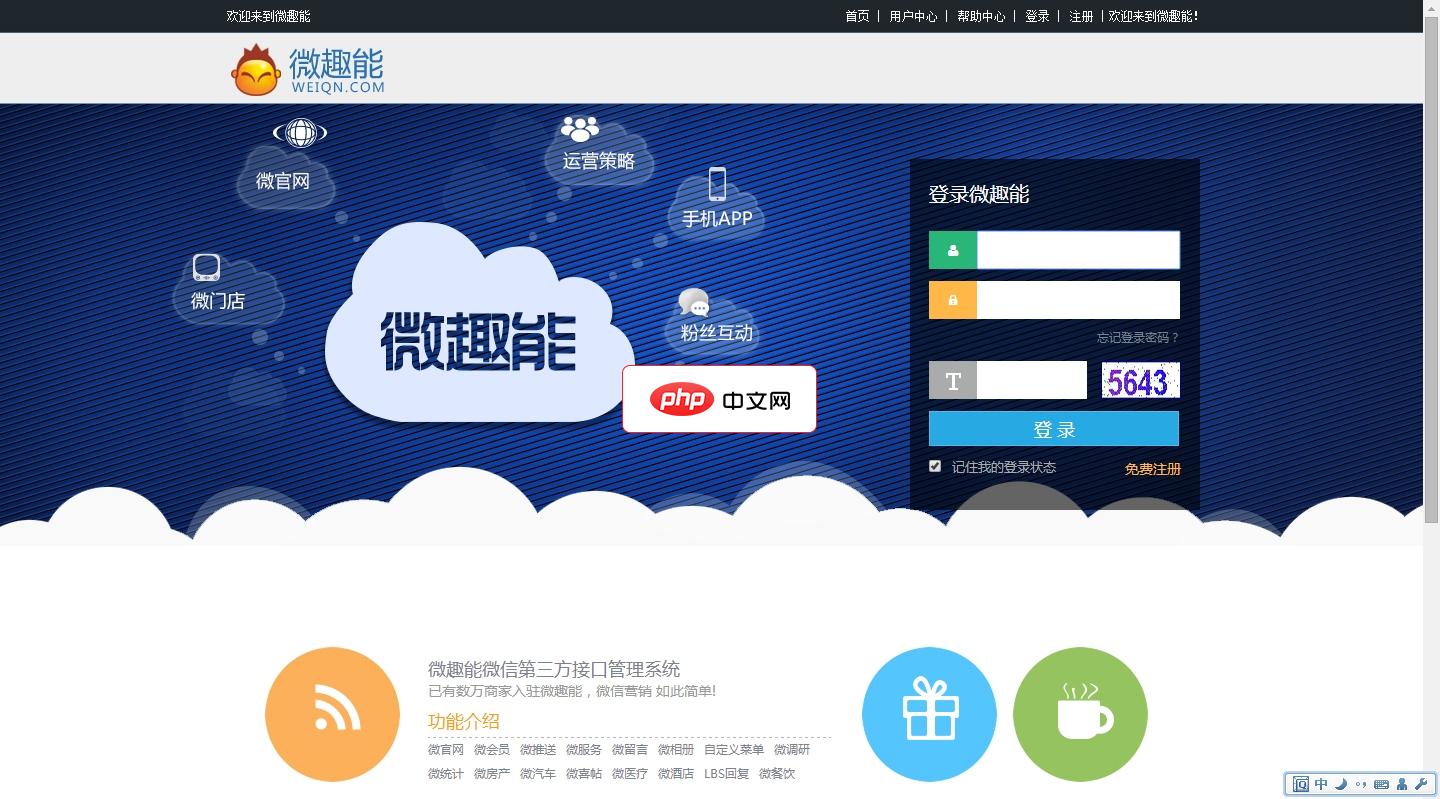Click the php中文网 logo badge
This screenshot has height=799, width=1440.
(x=719, y=398)
